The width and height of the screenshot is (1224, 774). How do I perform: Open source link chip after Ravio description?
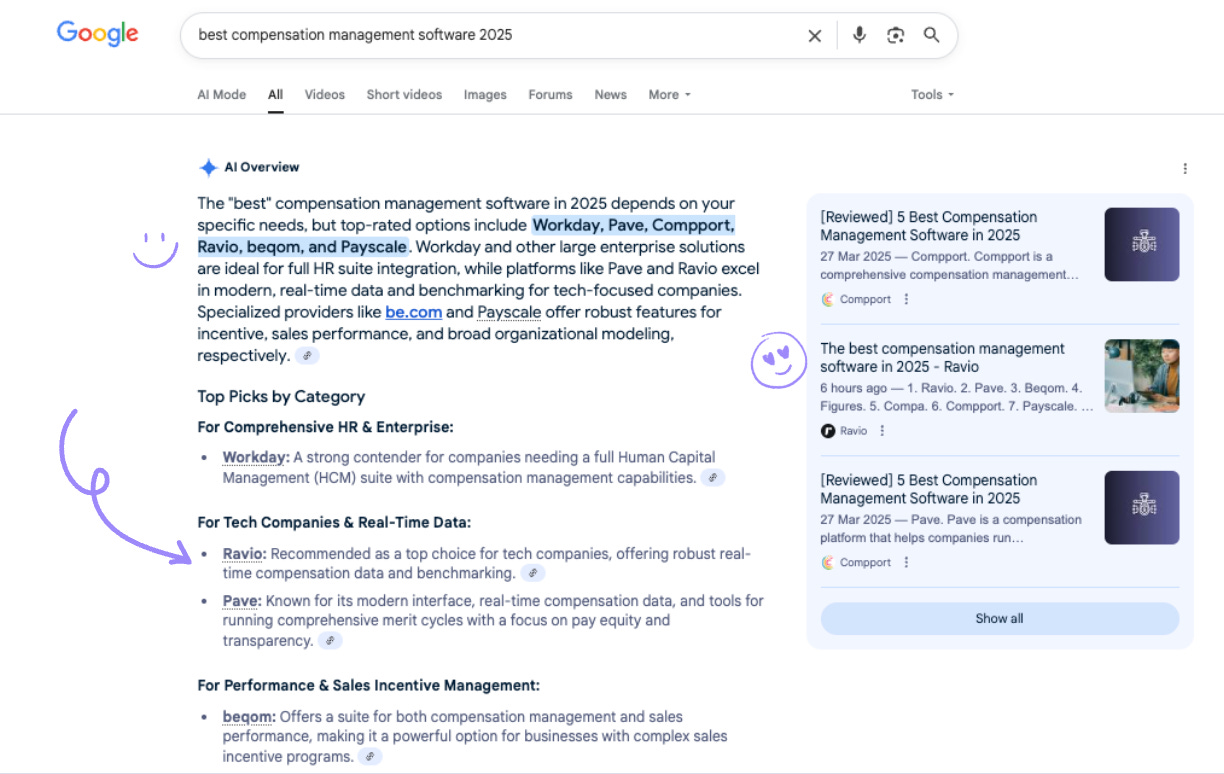coord(533,574)
